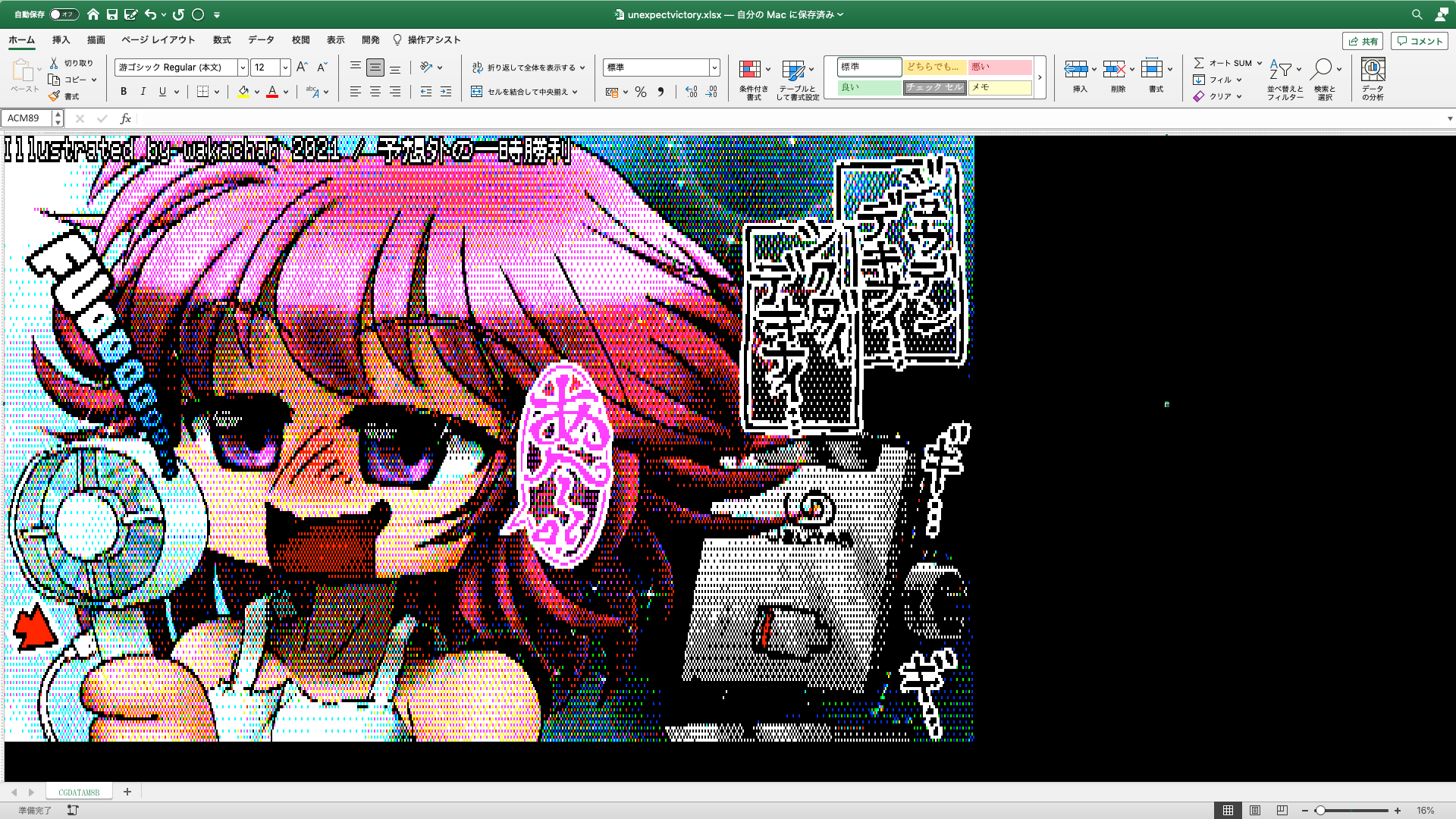
Task: Open the 数式 tab
Action: (x=221, y=40)
